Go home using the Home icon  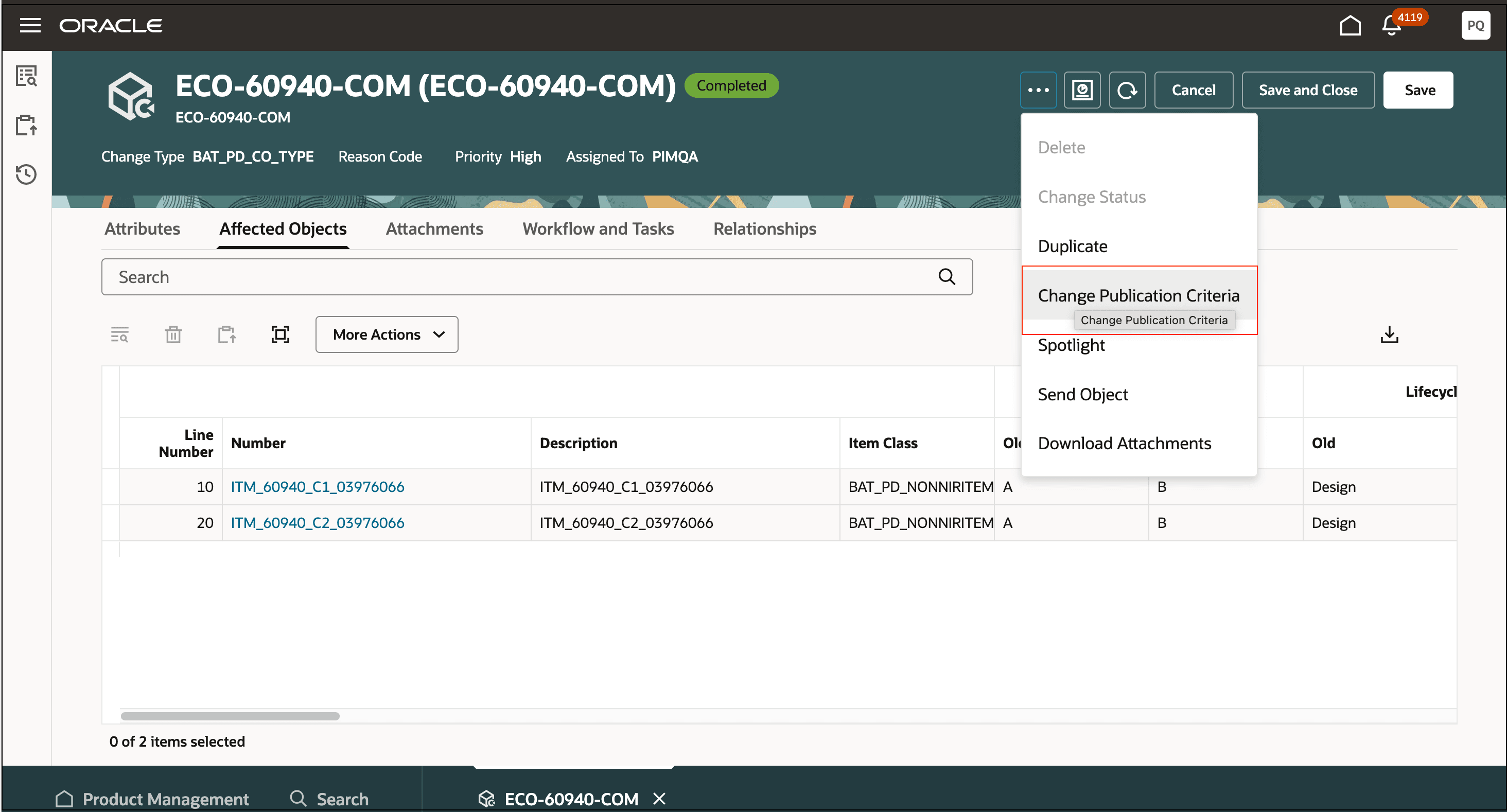[1350, 25]
